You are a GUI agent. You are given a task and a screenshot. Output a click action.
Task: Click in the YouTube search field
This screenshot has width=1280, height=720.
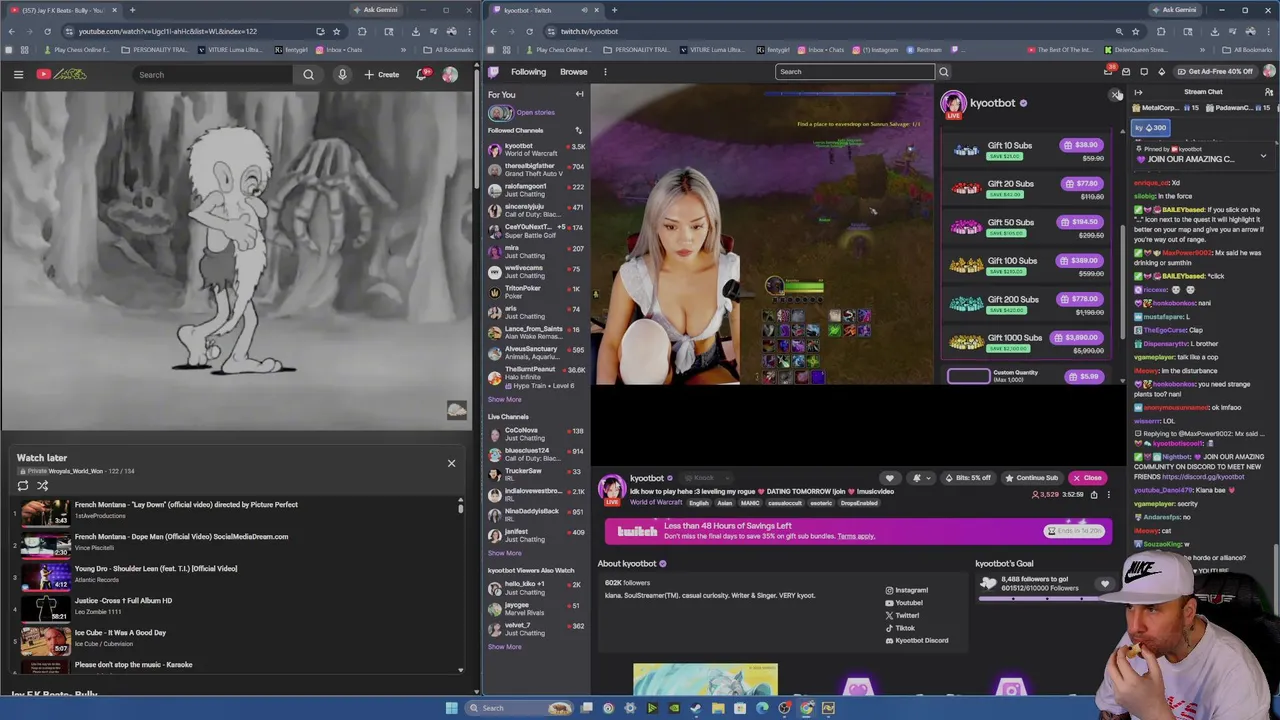click(214, 74)
